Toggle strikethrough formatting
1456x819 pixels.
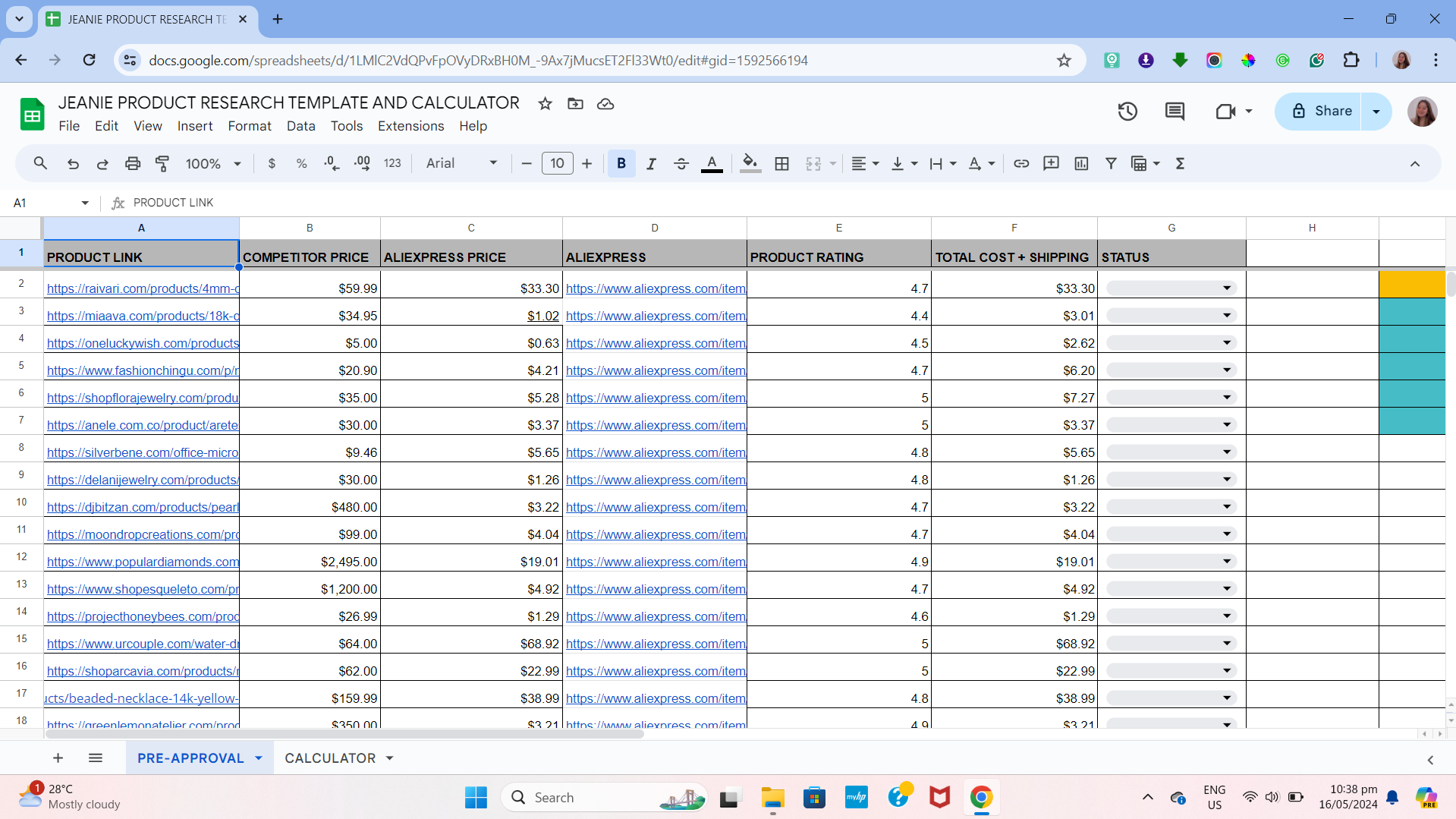pyautogui.click(x=681, y=163)
